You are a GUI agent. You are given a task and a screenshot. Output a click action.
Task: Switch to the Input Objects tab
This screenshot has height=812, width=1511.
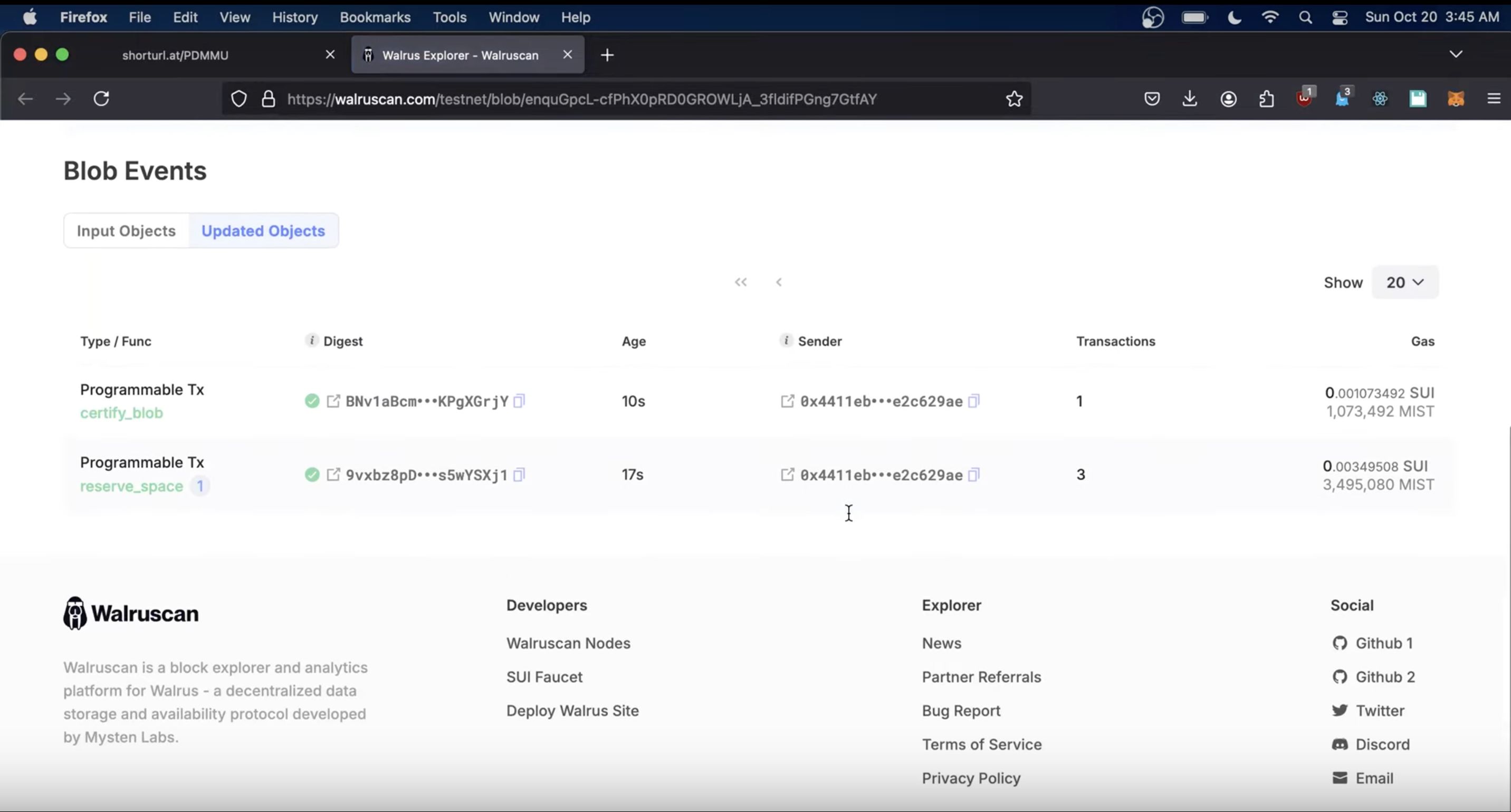point(126,231)
